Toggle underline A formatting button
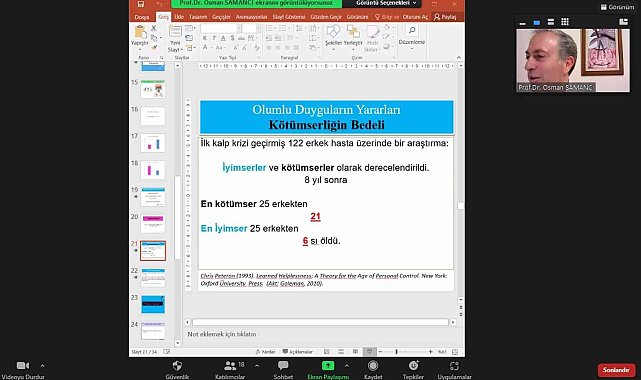Image resolution: width=641 pixels, height=380 pixels. (223, 38)
